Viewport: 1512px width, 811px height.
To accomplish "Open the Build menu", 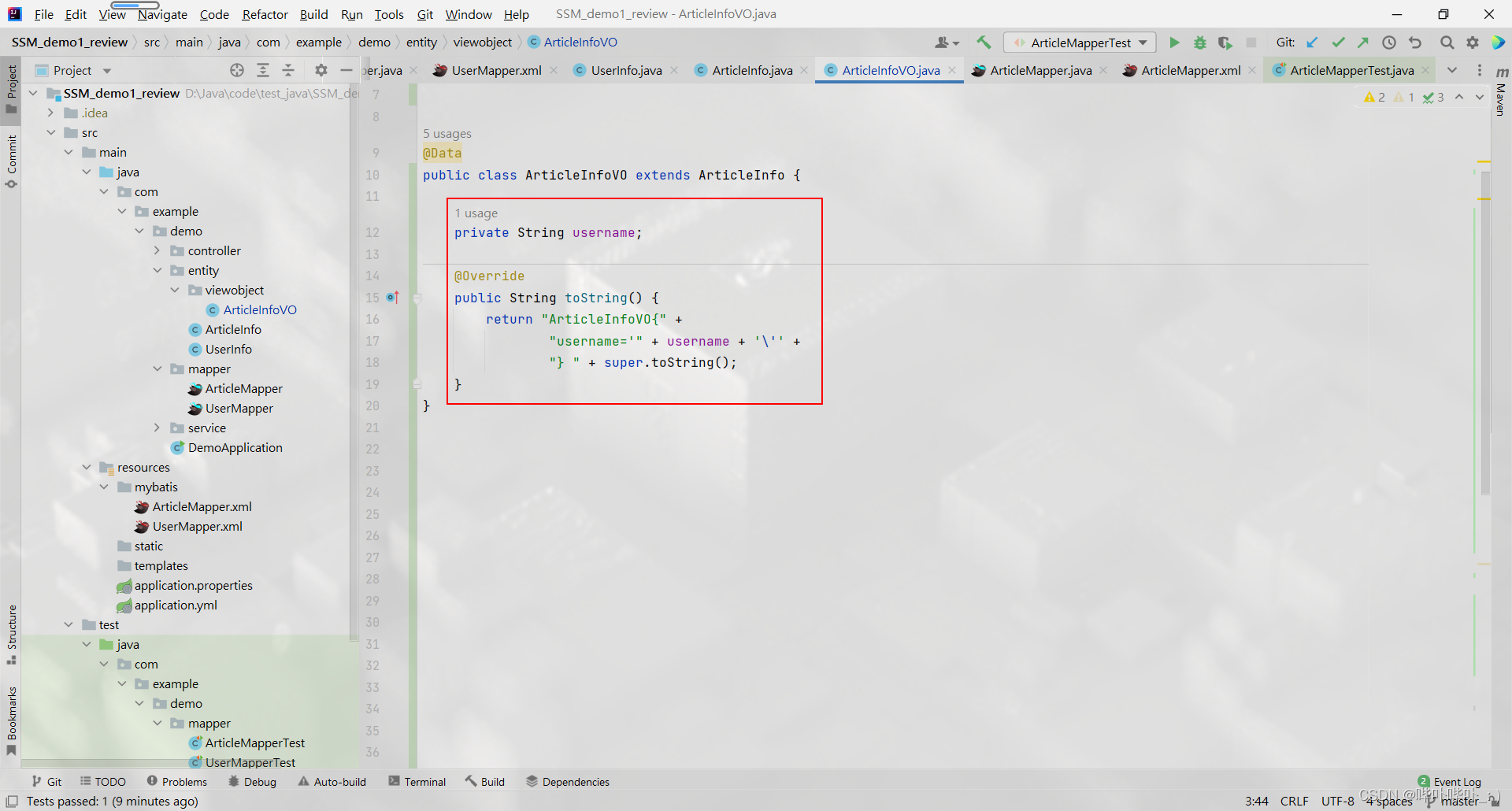I will [x=313, y=14].
